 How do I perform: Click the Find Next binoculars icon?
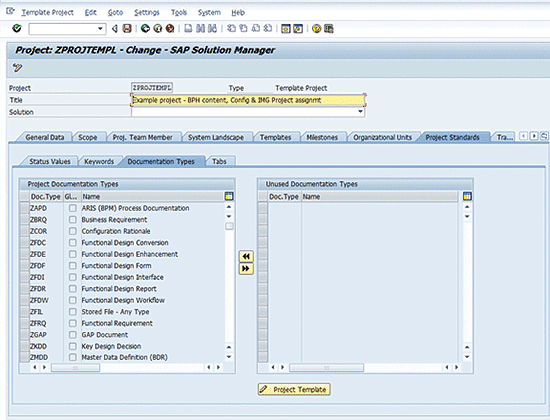pyautogui.click(x=212, y=28)
